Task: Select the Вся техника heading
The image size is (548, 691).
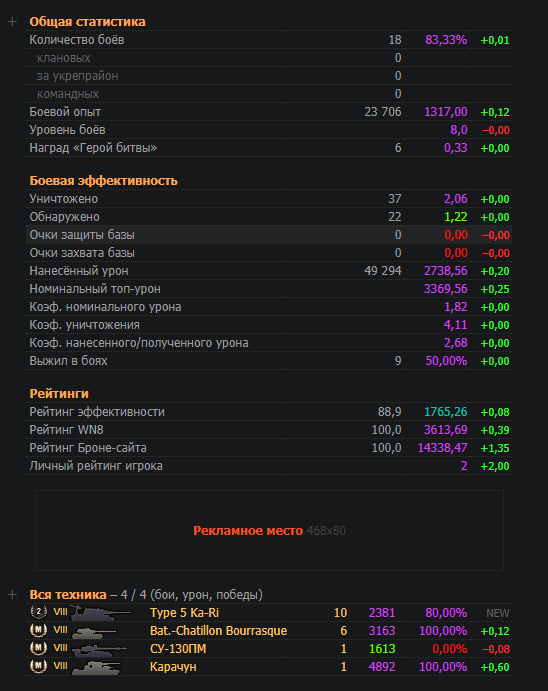Action: pos(68,594)
